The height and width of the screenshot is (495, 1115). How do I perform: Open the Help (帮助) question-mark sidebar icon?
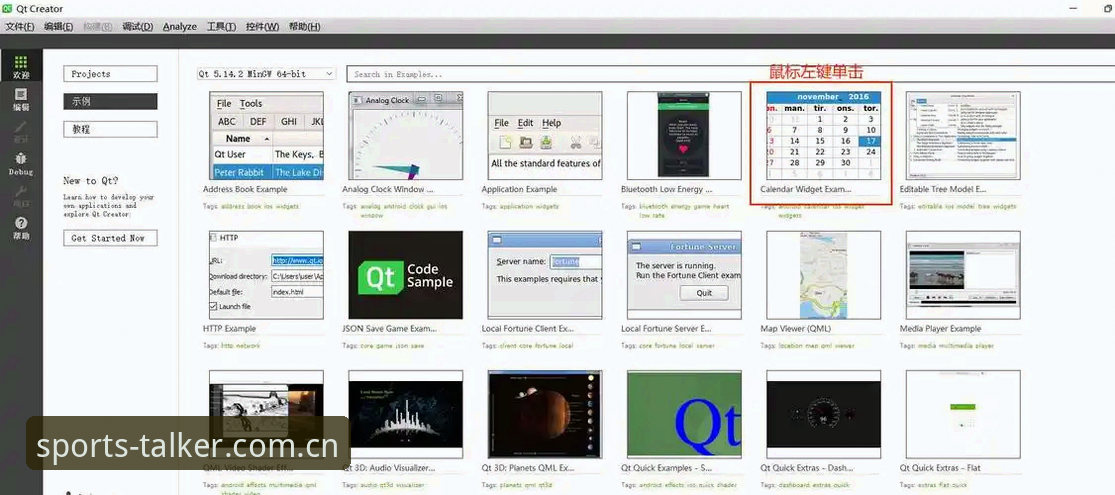click(21, 228)
